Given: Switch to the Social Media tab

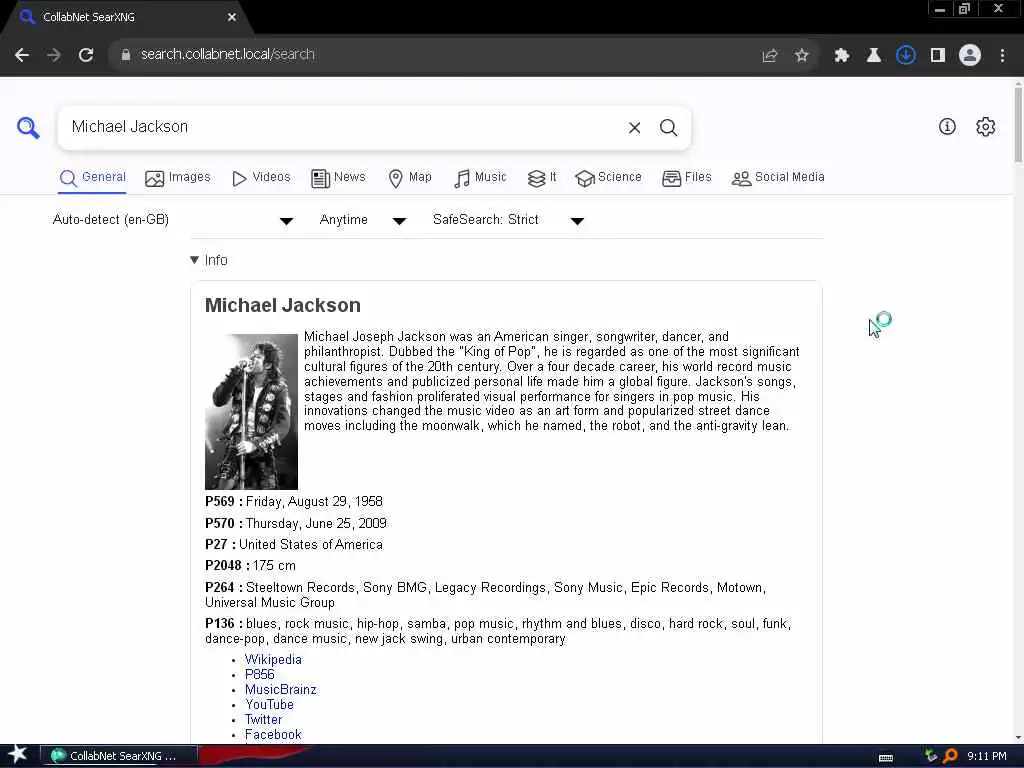Looking at the screenshot, I should pos(778,178).
